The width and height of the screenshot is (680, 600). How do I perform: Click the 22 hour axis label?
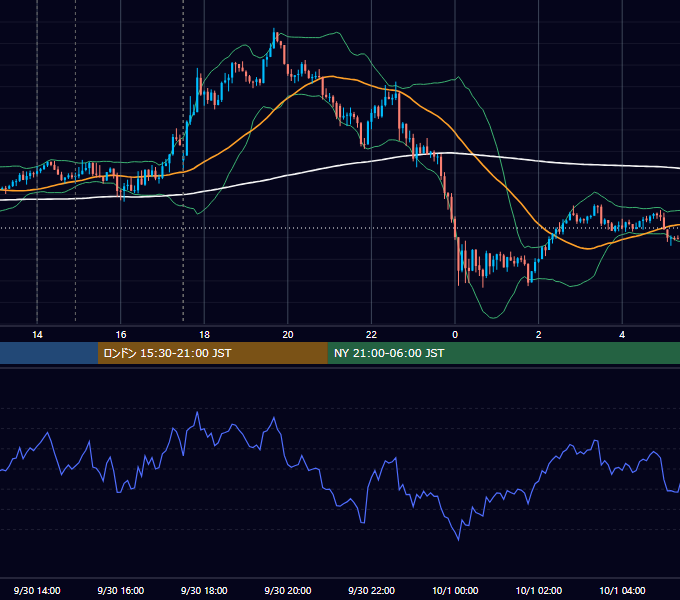click(x=371, y=335)
